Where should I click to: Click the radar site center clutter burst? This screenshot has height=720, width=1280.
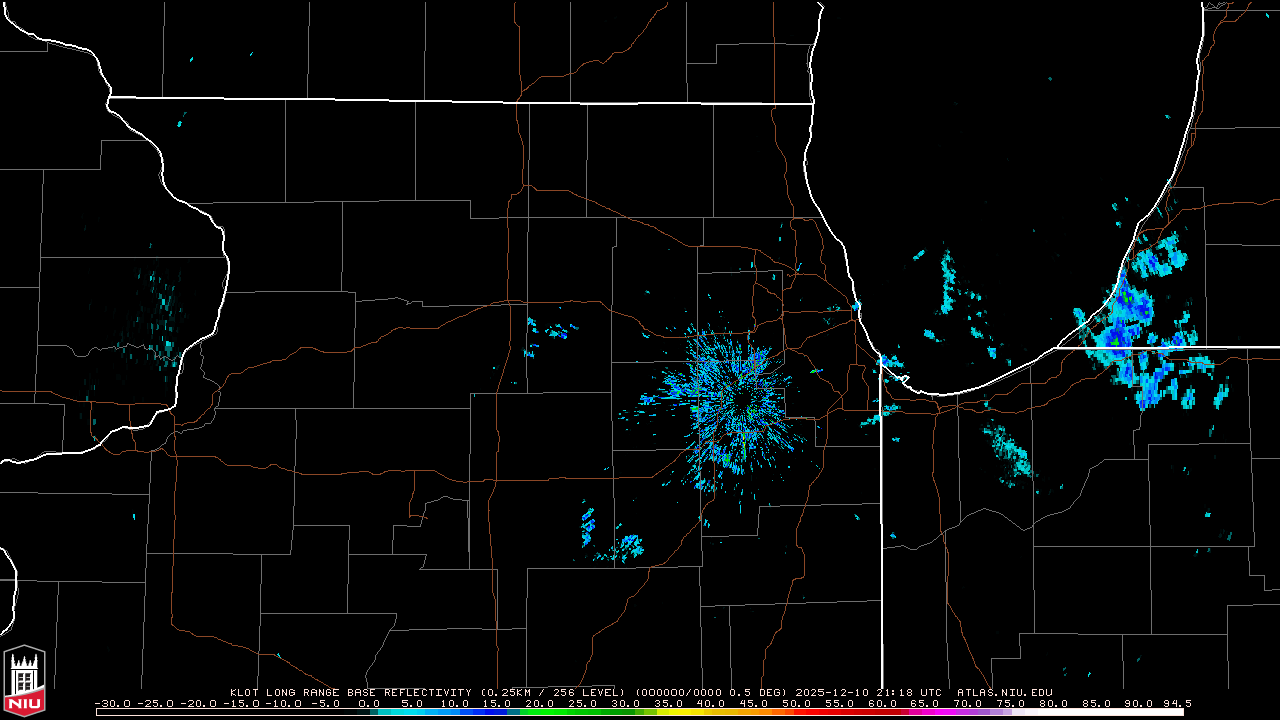pos(738,400)
